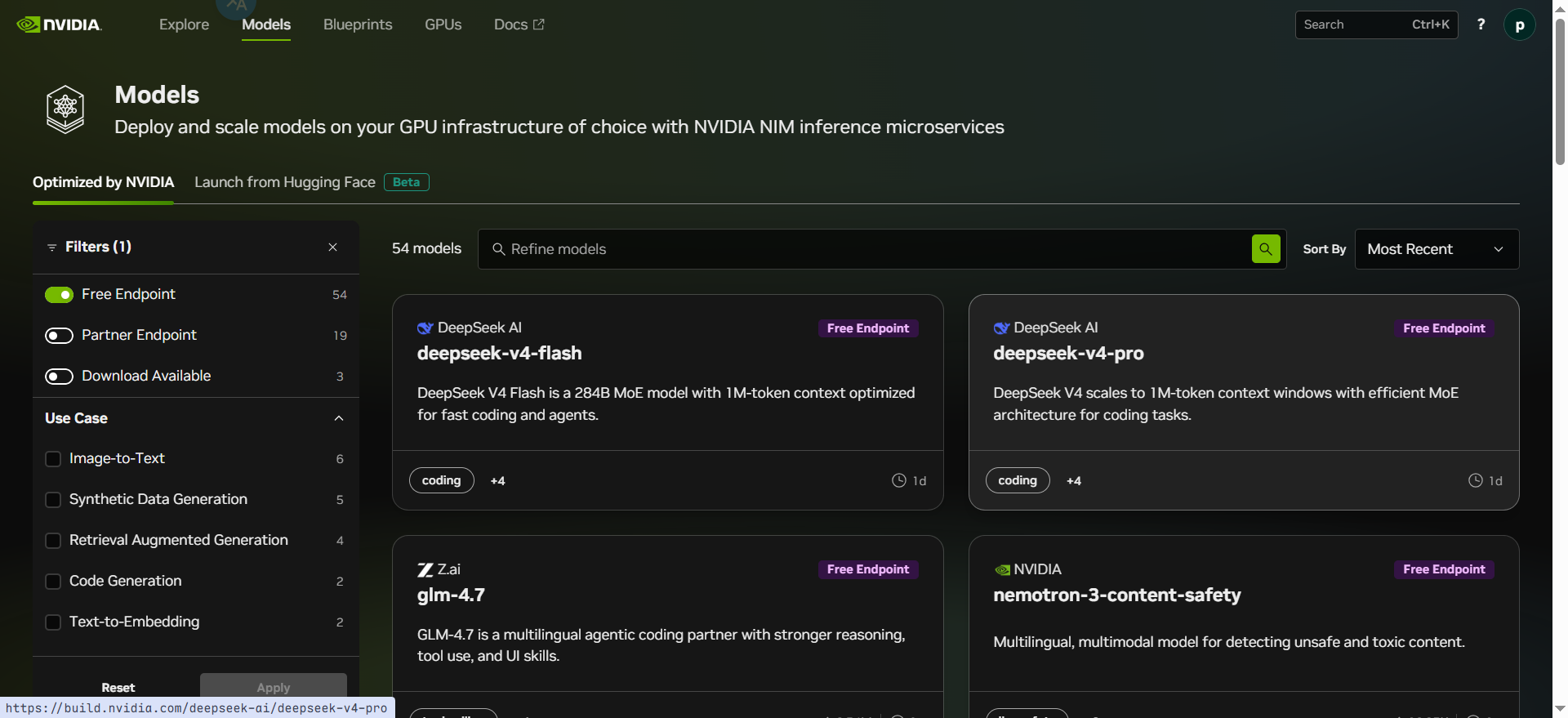
Task: Click the clock icon on deepseek-v4-flash card
Action: pos(898,480)
